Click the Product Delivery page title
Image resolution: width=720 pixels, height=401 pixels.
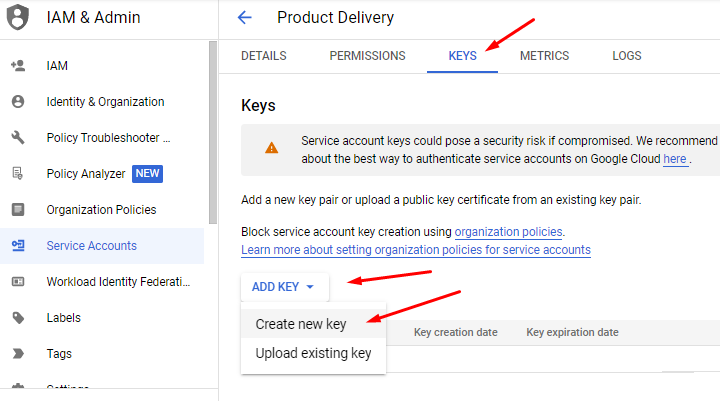point(335,17)
